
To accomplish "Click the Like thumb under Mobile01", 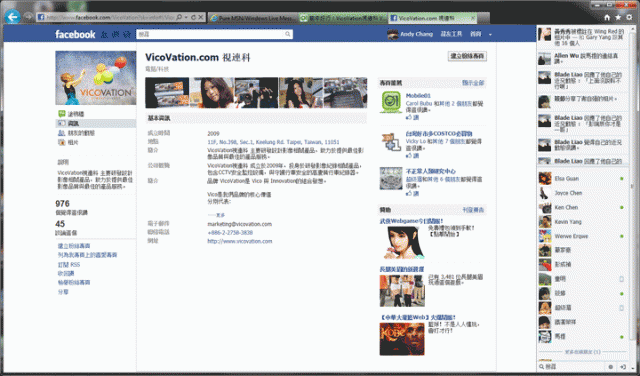I will [409, 118].
